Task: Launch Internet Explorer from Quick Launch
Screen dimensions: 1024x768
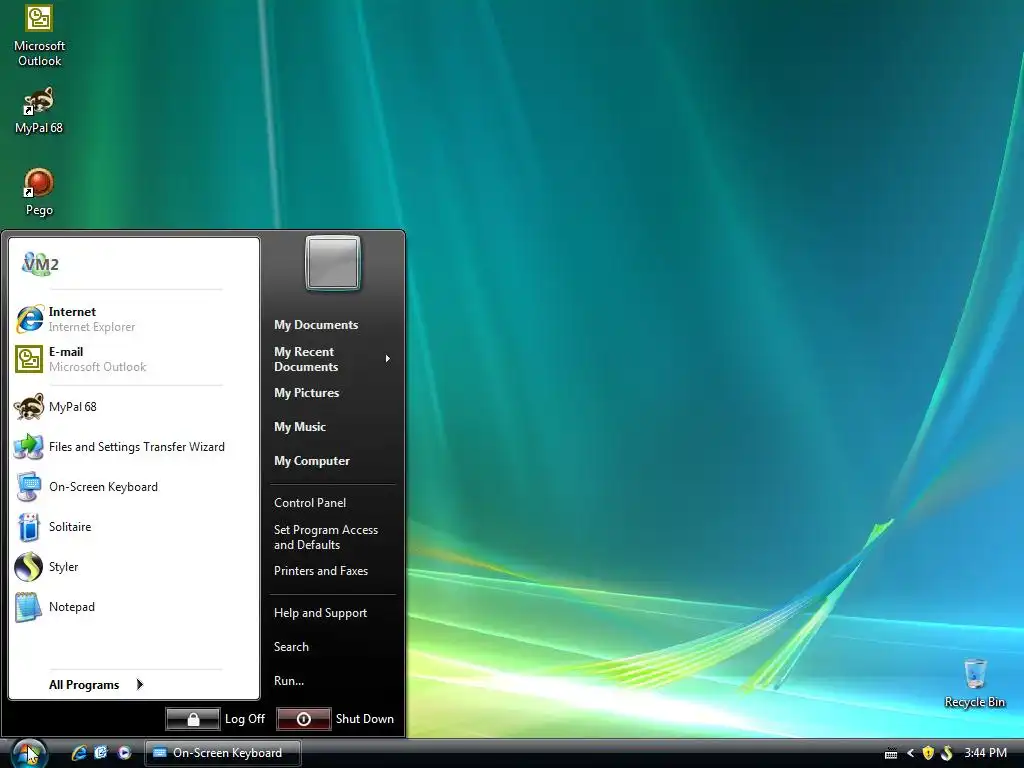Action: (79, 753)
